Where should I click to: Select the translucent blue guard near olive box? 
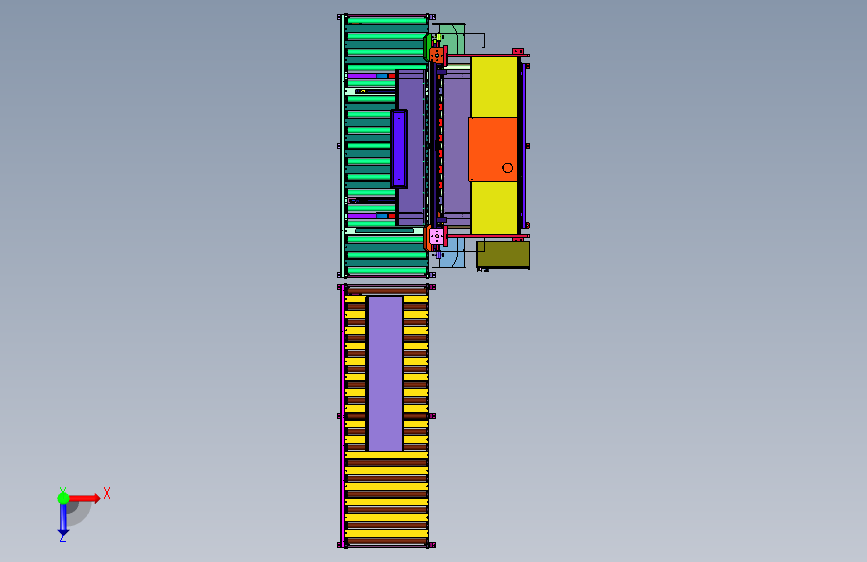[x=452, y=252]
